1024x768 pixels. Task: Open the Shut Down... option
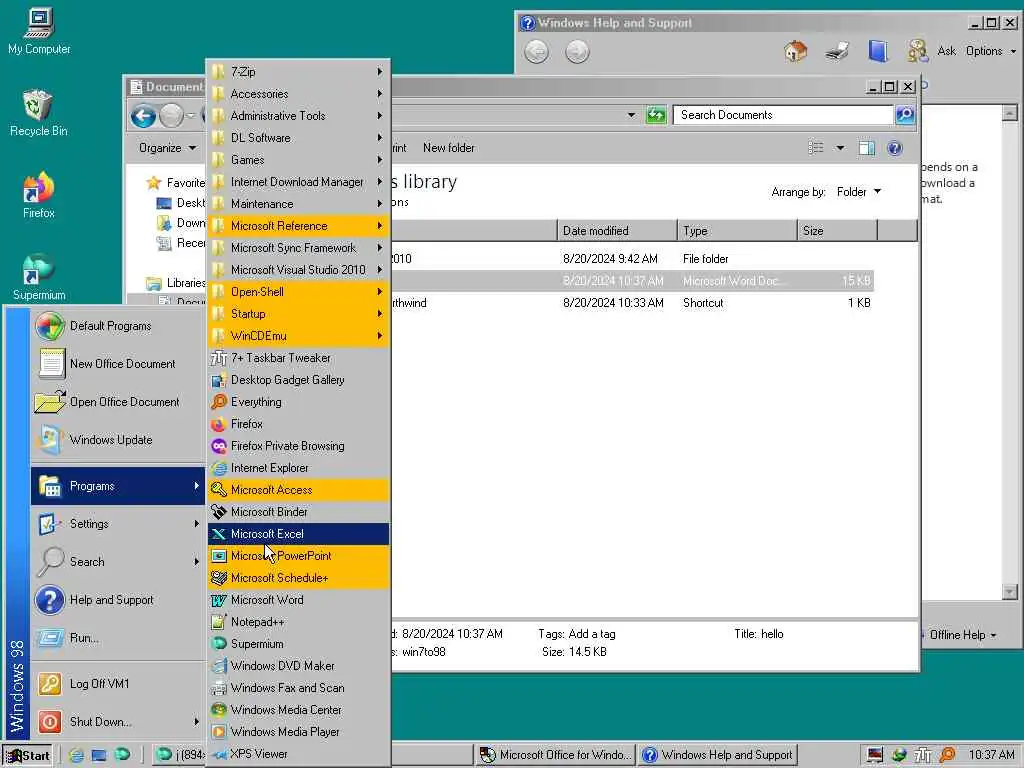click(x=118, y=722)
